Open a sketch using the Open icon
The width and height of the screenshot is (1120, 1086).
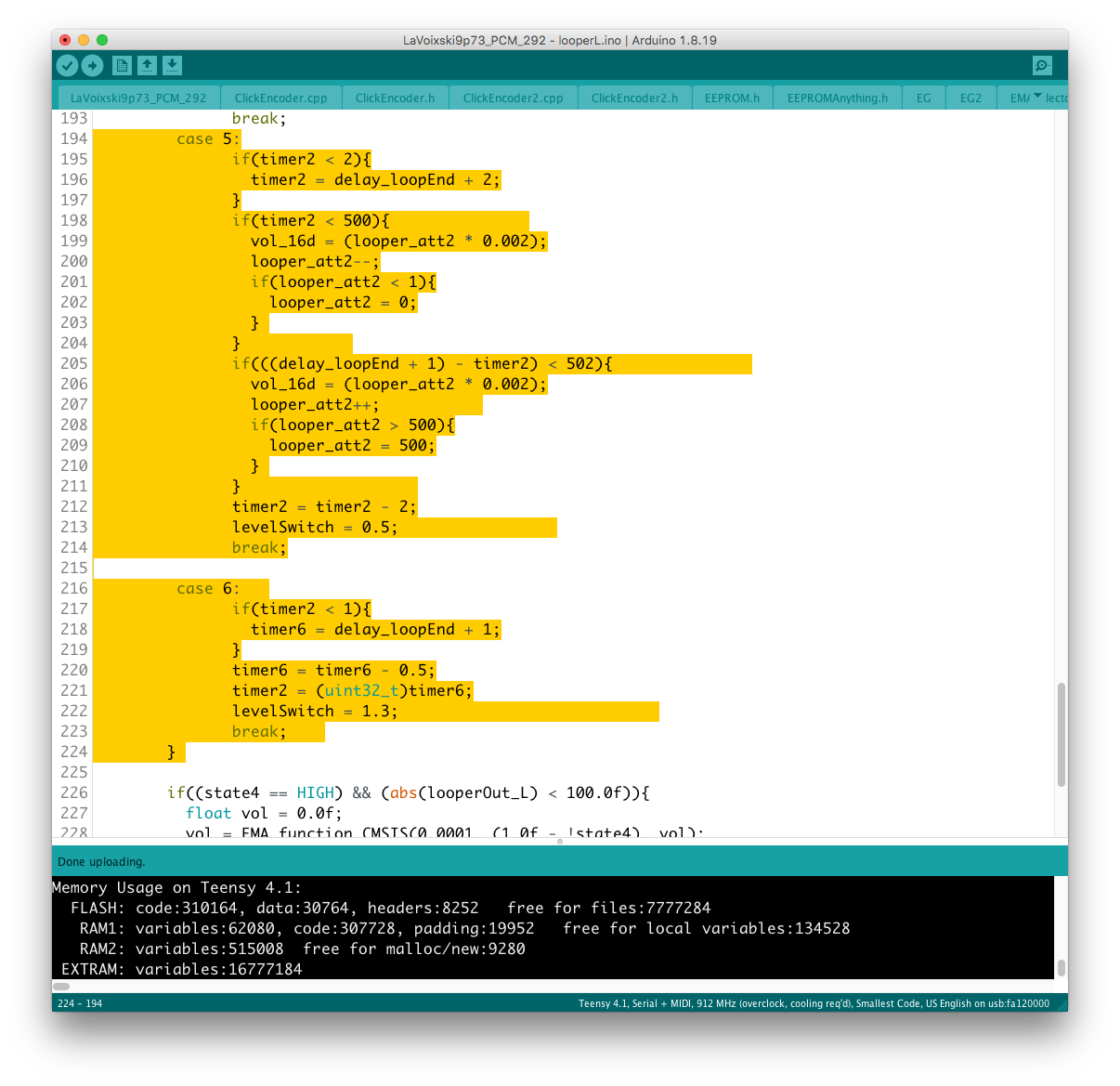[x=147, y=65]
